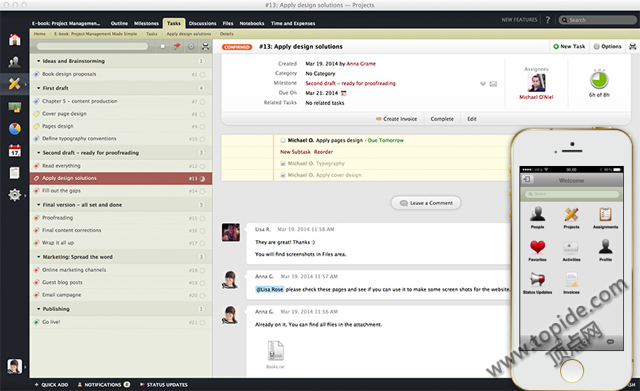
Task: Open the Documents page icon in the sidebar
Action: pyautogui.click(x=14, y=173)
